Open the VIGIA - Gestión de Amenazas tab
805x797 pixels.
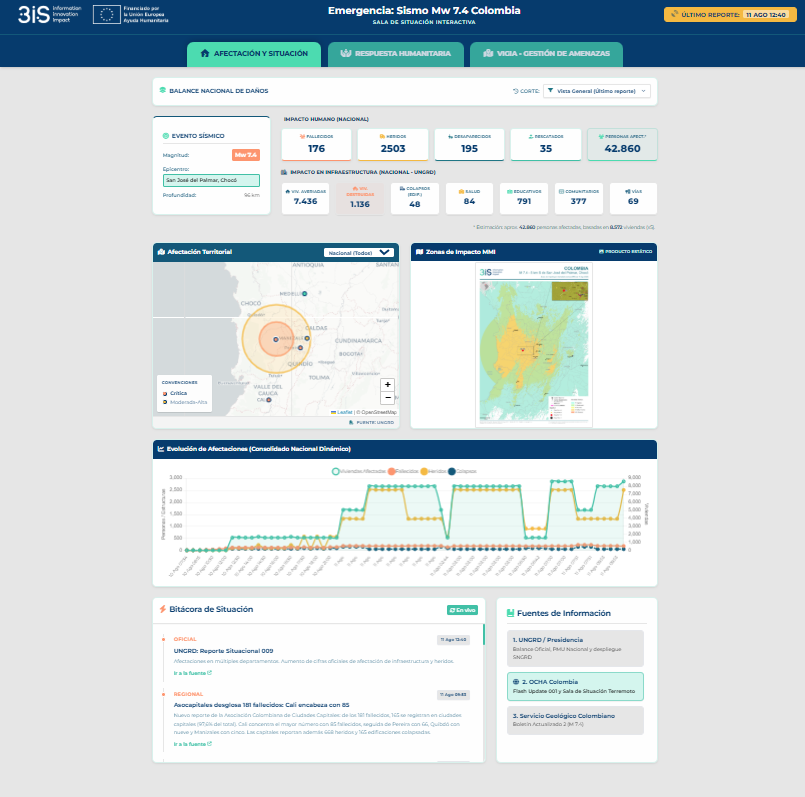coord(546,54)
